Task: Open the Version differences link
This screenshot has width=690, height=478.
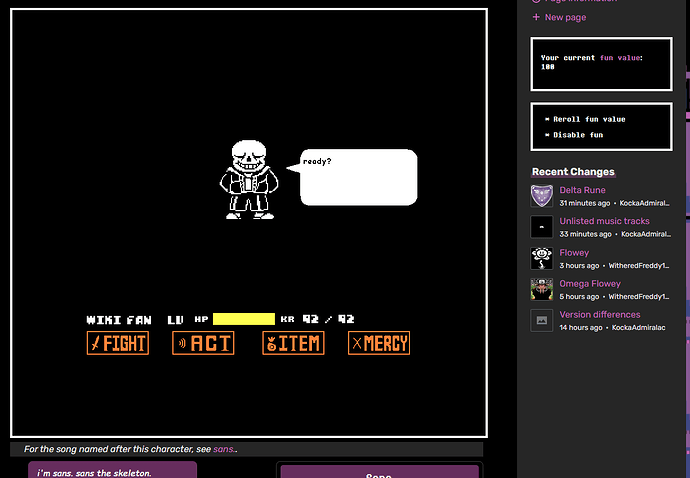Action: [600, 315]
